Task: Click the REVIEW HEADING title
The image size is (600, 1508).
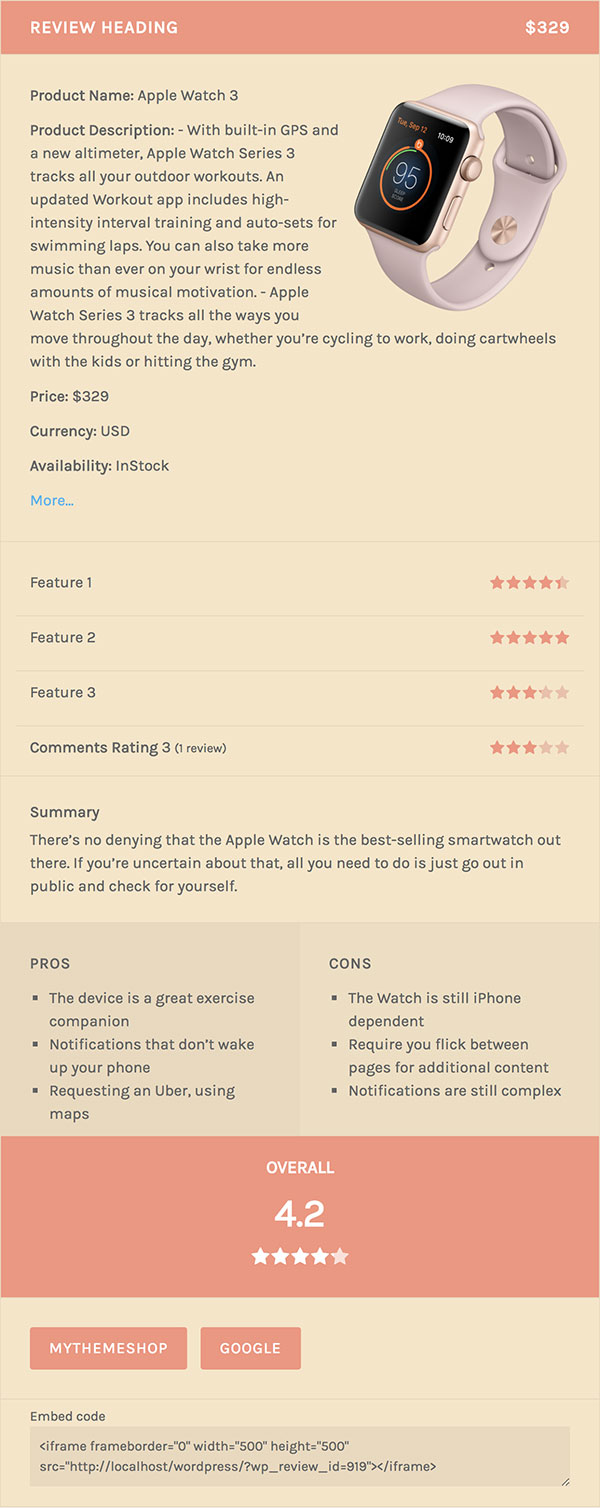Action: [104, 27]
